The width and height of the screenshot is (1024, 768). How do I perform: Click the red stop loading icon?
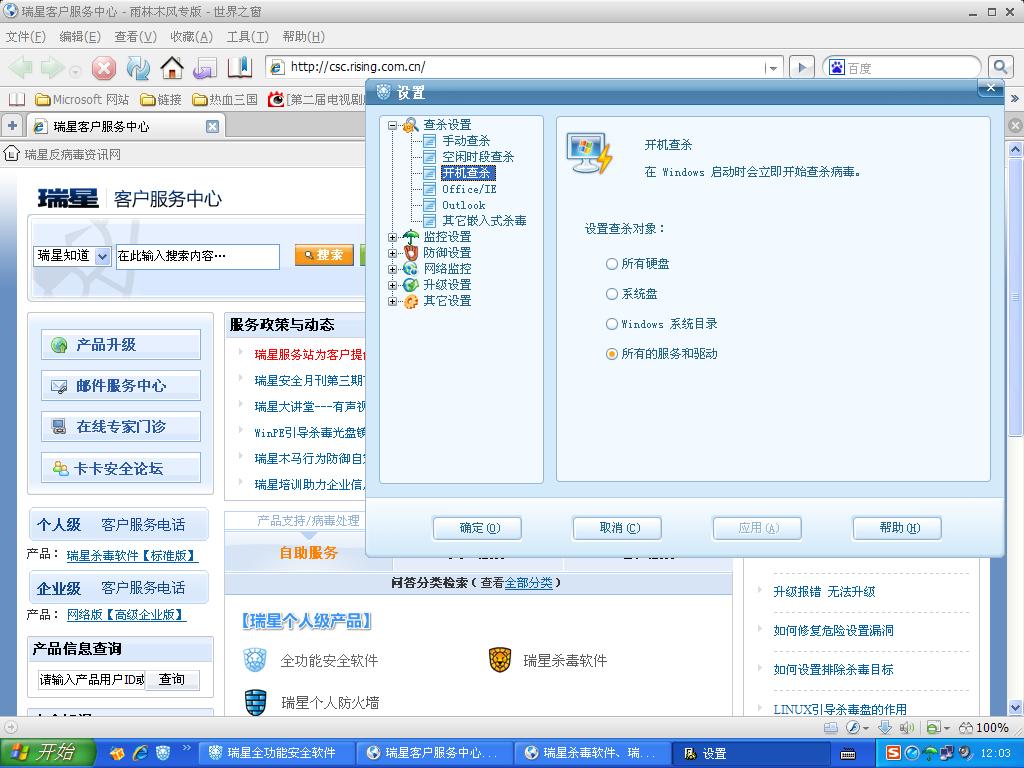click(x=104, y=67)
